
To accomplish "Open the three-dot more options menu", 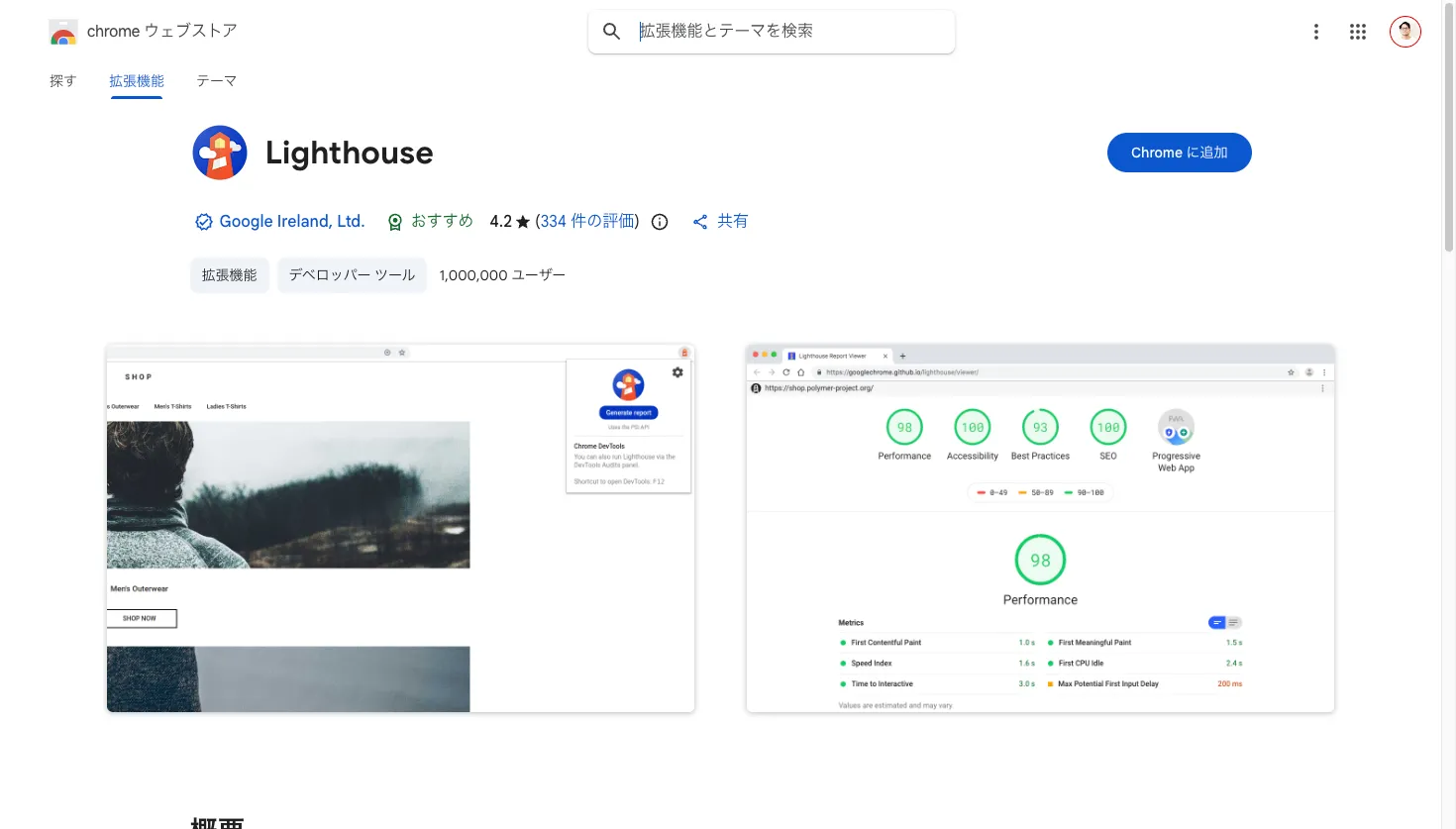I will pyautogui.click(x=1316, y=32).
